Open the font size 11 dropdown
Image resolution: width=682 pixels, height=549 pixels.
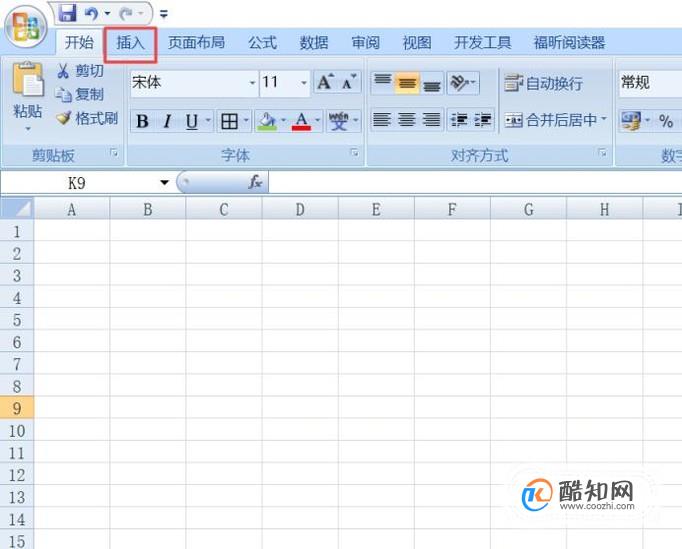(304, 83)
